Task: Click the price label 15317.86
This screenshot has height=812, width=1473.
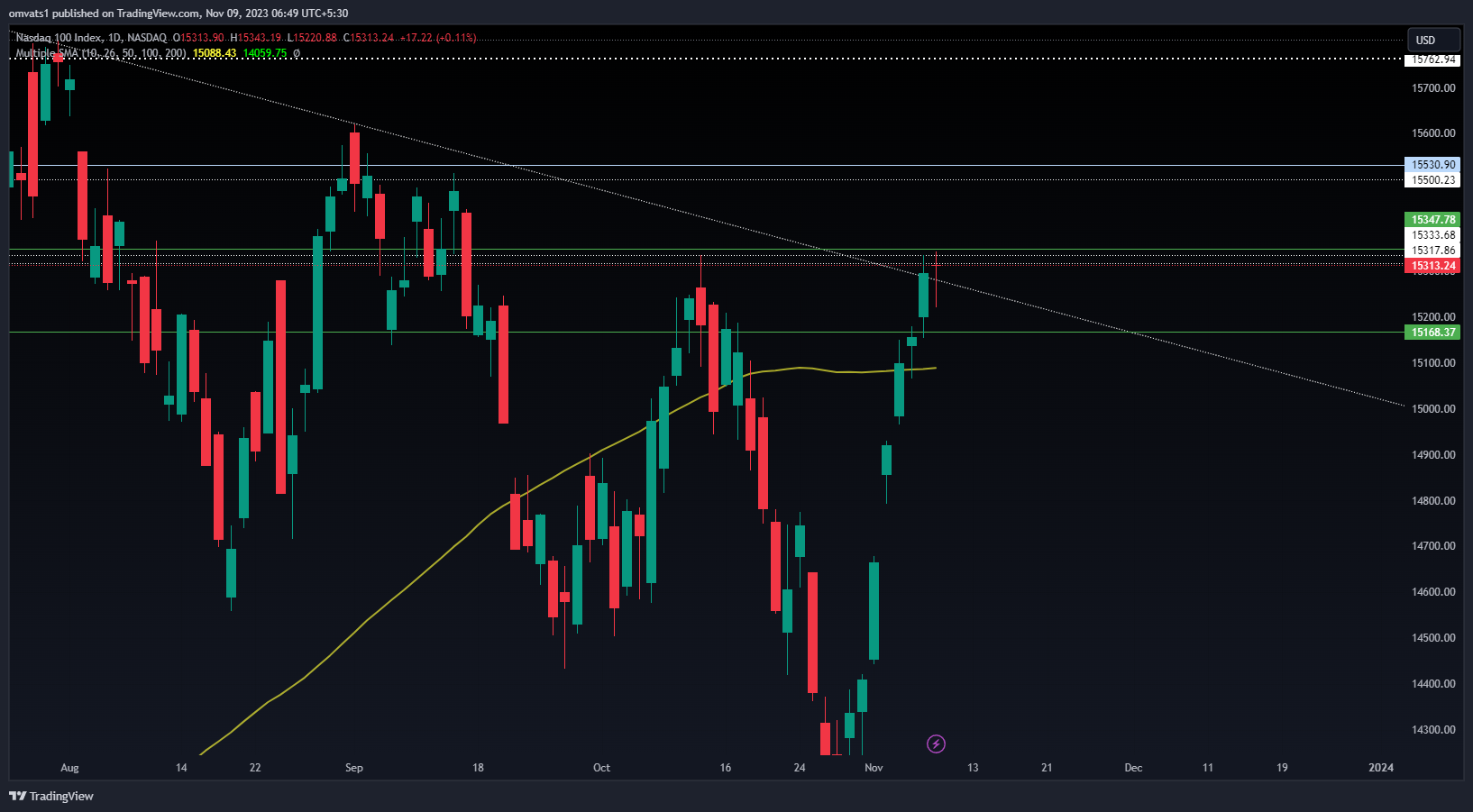Action: click(1432, 251)
